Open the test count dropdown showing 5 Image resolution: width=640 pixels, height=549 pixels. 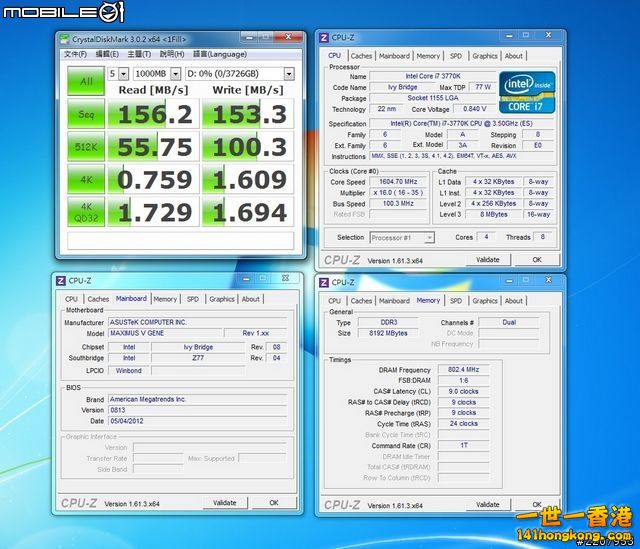[118, 74]
